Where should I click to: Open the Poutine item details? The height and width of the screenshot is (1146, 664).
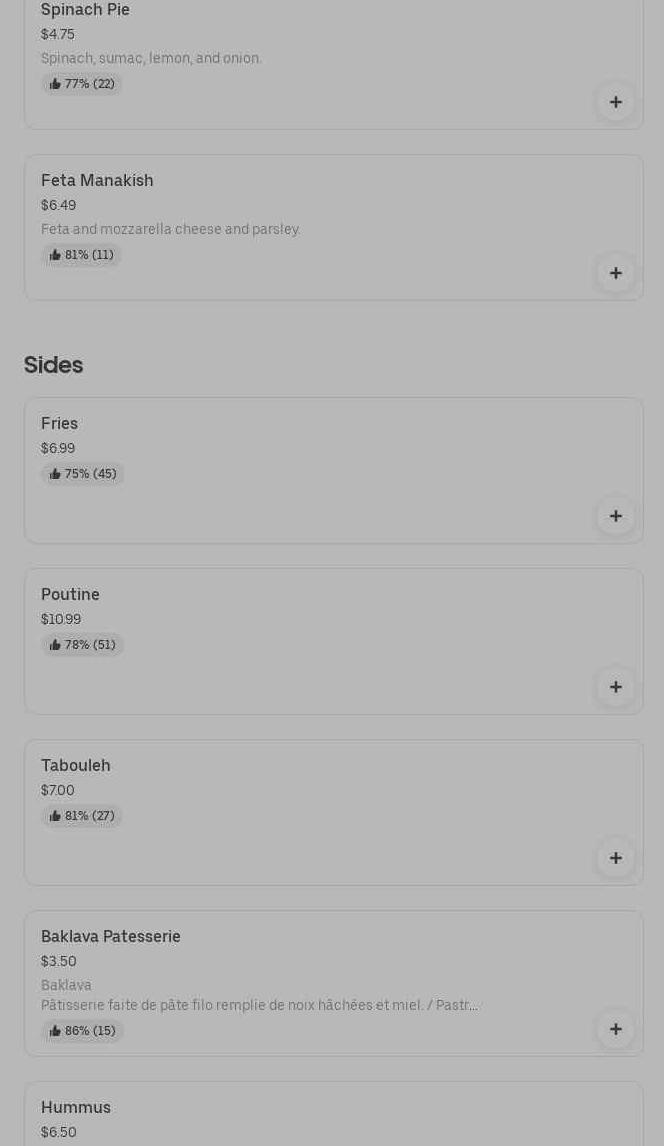point(70,595)
